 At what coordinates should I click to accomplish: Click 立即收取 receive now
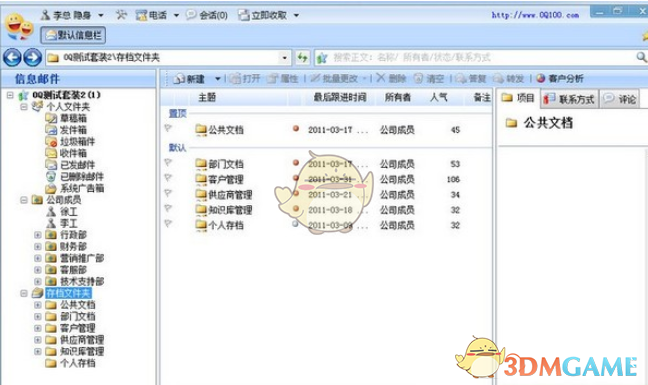pos(263,15)
